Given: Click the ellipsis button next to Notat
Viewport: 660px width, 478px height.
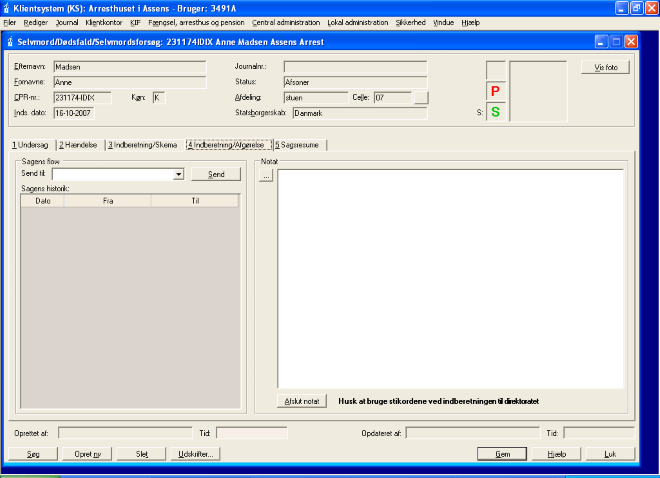Looking at the screenshot, I should coord(266,176).
